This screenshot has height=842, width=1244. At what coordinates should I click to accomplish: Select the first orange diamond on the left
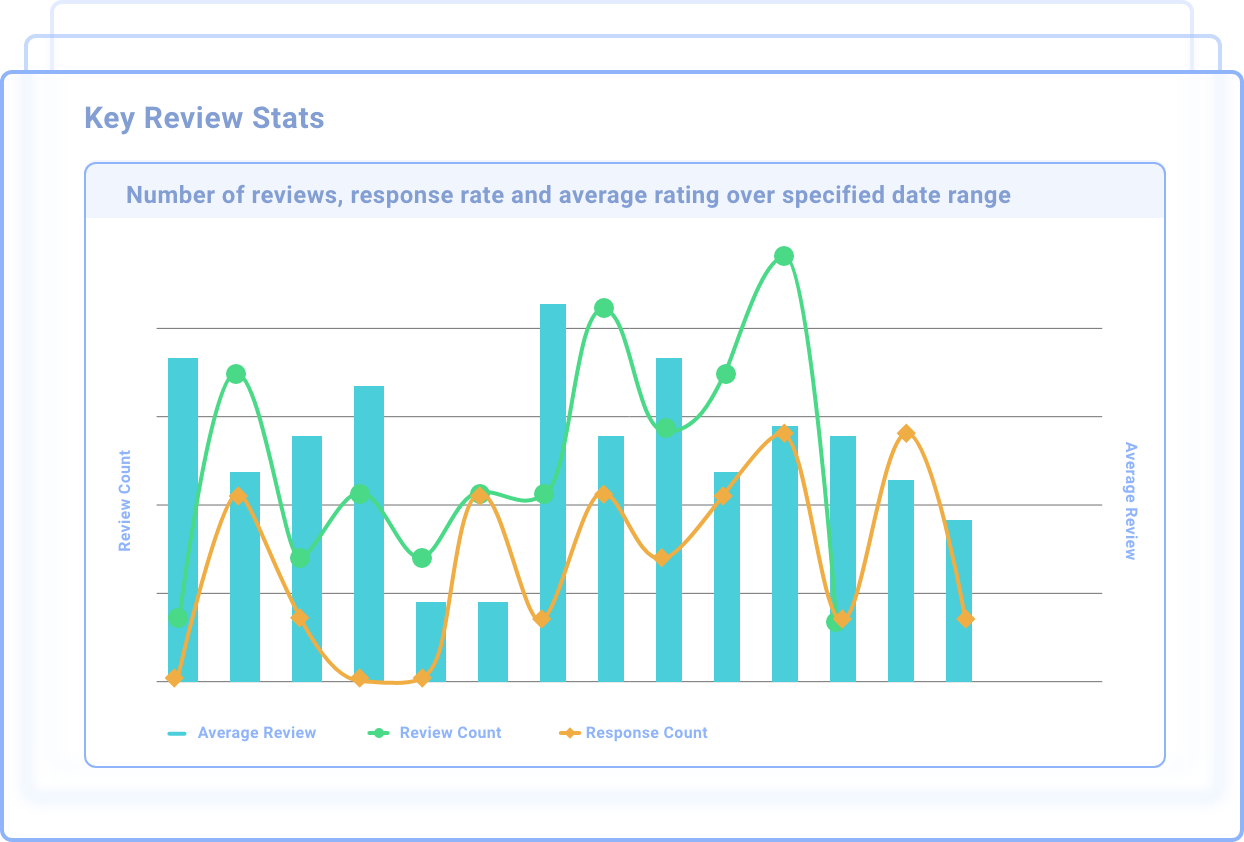point(174,678)
